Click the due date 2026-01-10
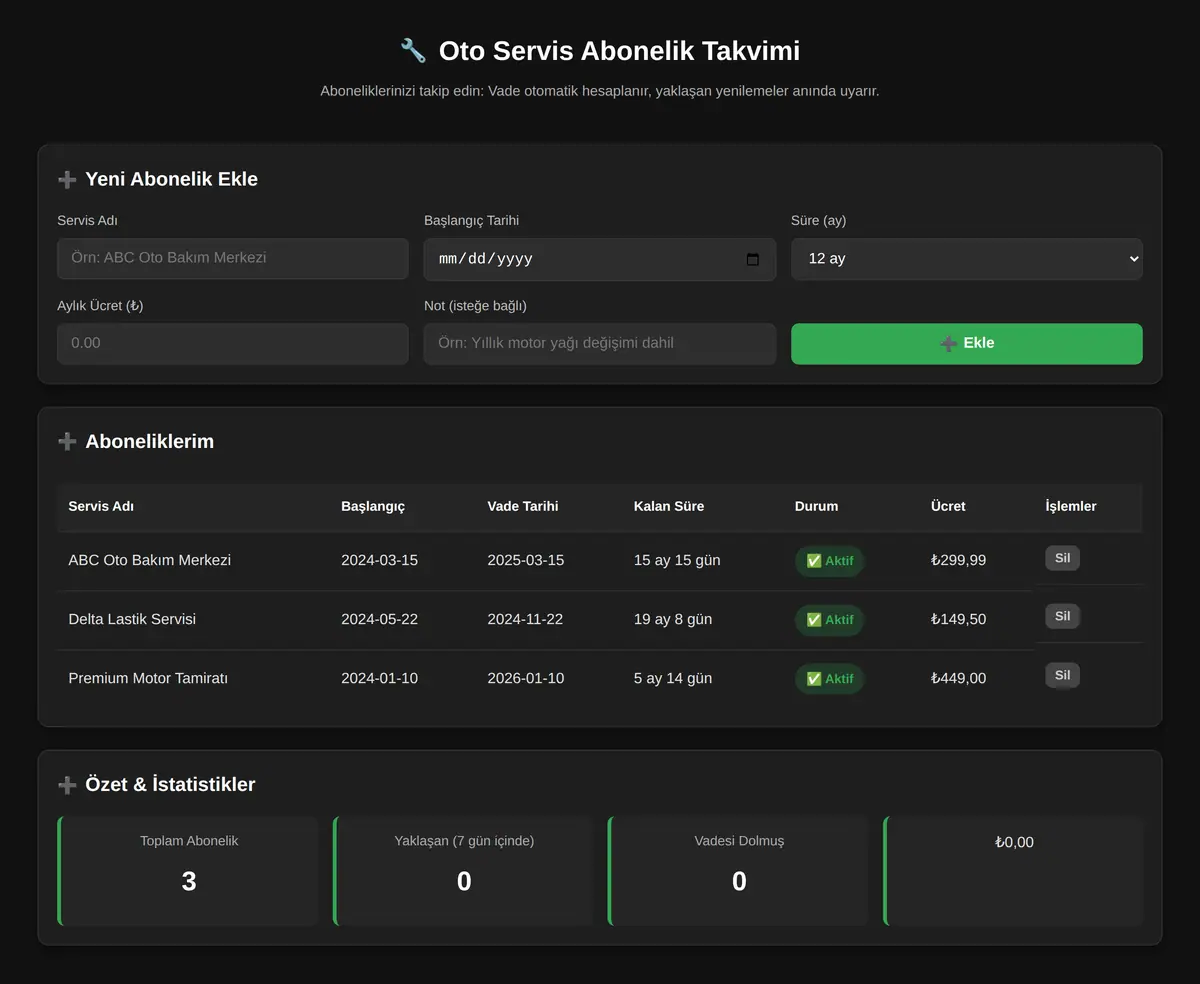Screen dimensions: 1200x984 click(526, 678)
